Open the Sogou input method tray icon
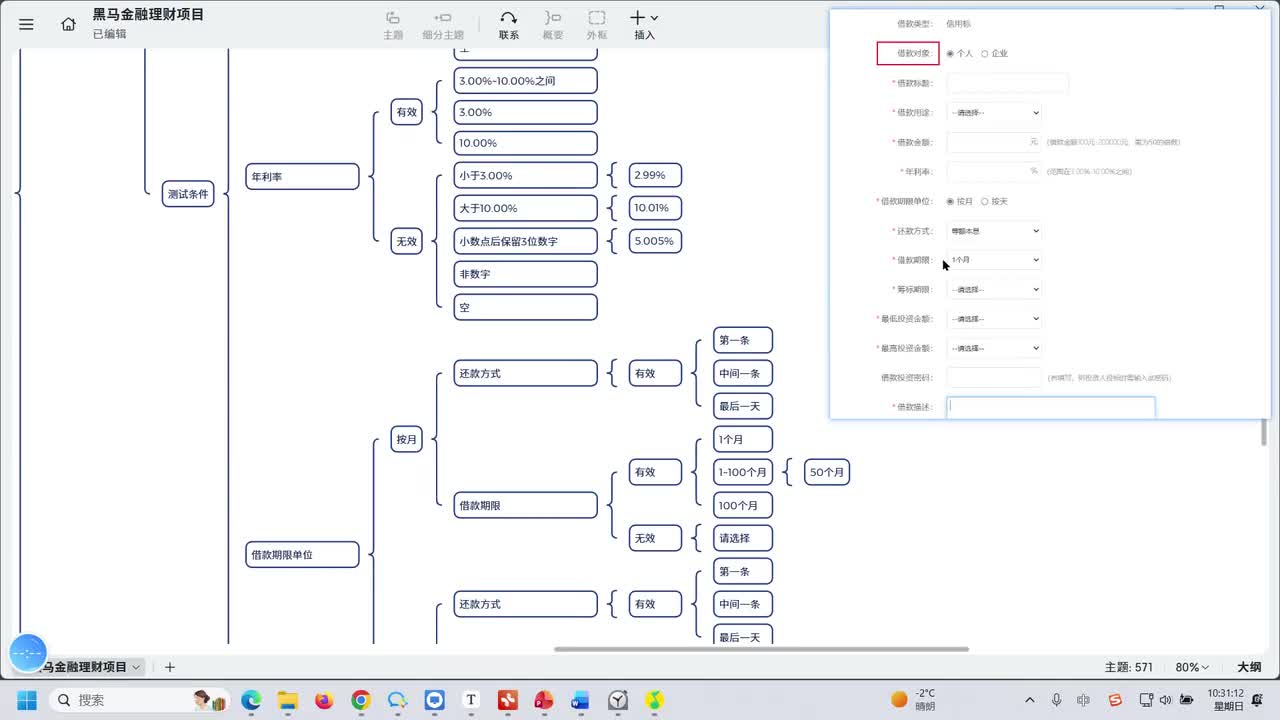Viewport: 1280px width, 720px height. [x=1115, y=700]
